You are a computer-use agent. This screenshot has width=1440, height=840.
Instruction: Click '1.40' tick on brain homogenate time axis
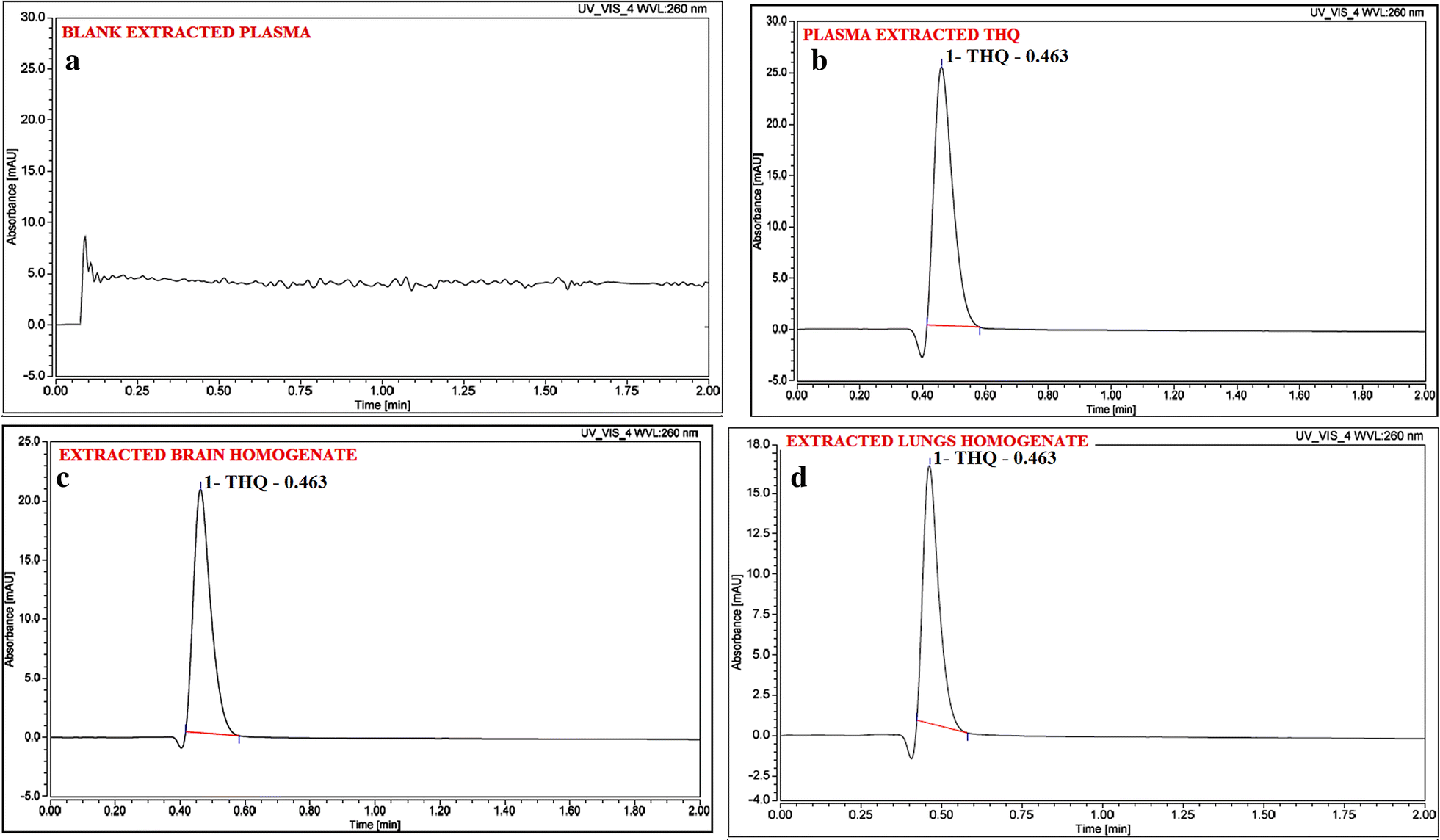click(504, 811)
